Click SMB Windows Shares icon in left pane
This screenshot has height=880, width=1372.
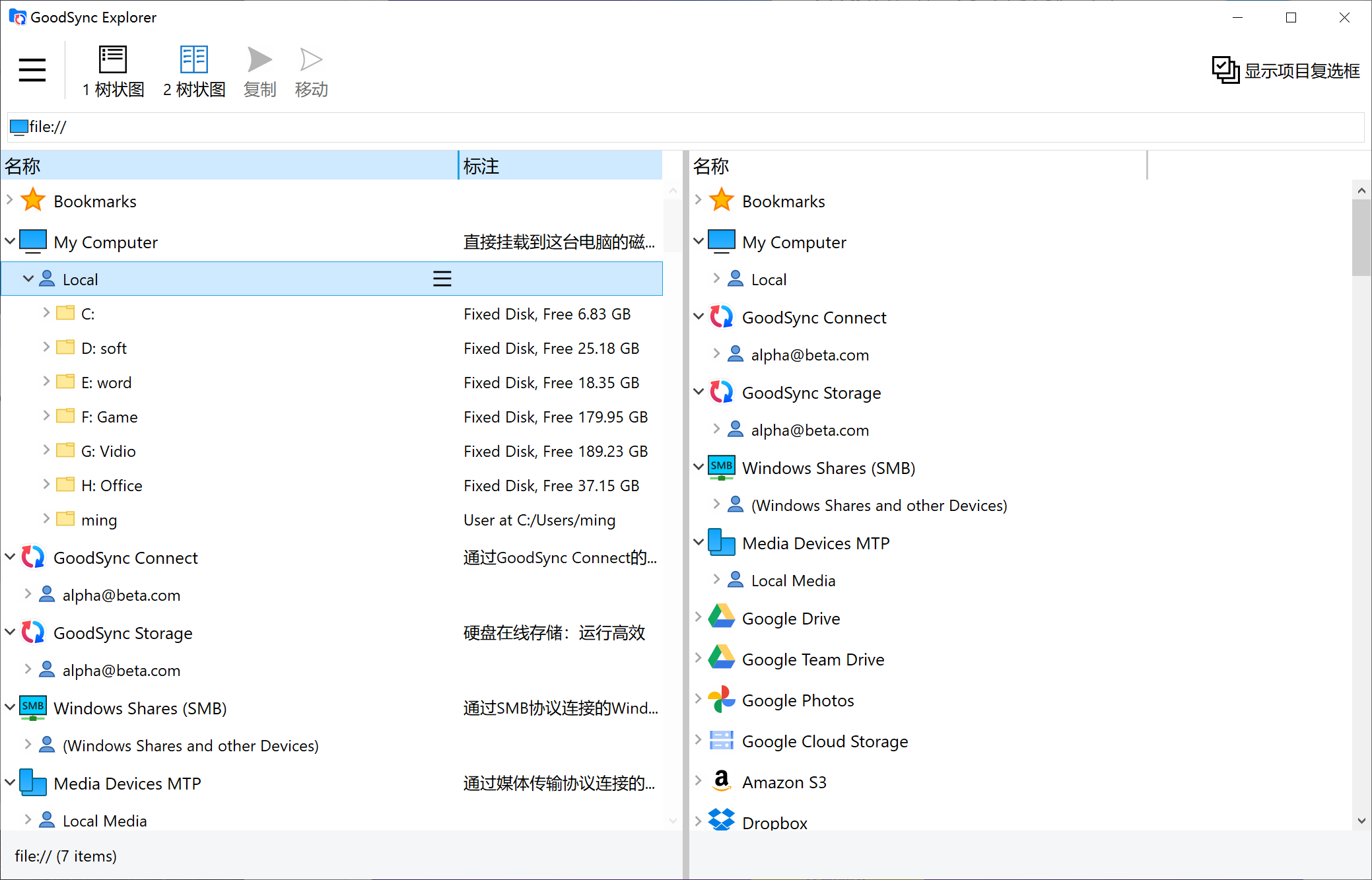[33, 708]
